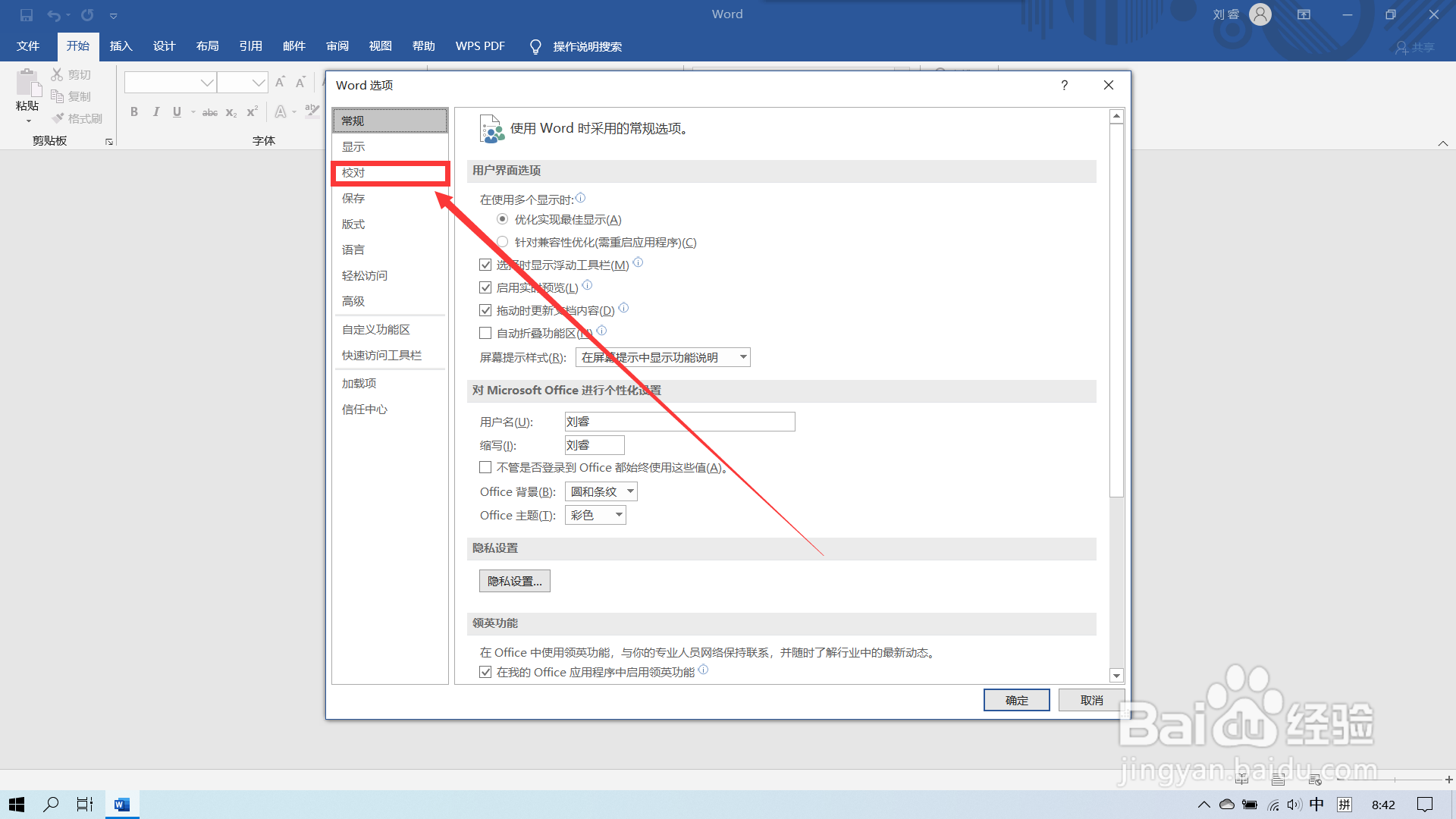Image resolution: width=1456 pixels, height=819 pixels.
Task: Click the Shrink Font icon
Action: coord(300,82)
